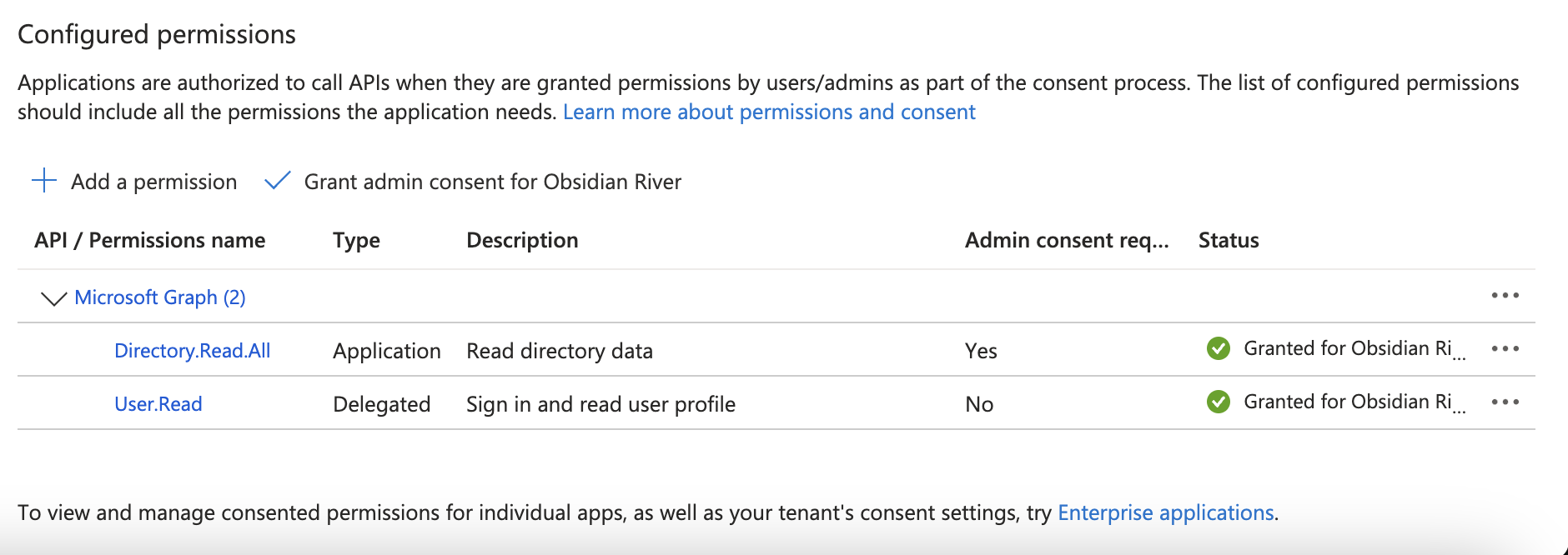Follow the Learn more about permissions and consent link
Viewport: 1568px width, 555px height.
click(769, 112)
